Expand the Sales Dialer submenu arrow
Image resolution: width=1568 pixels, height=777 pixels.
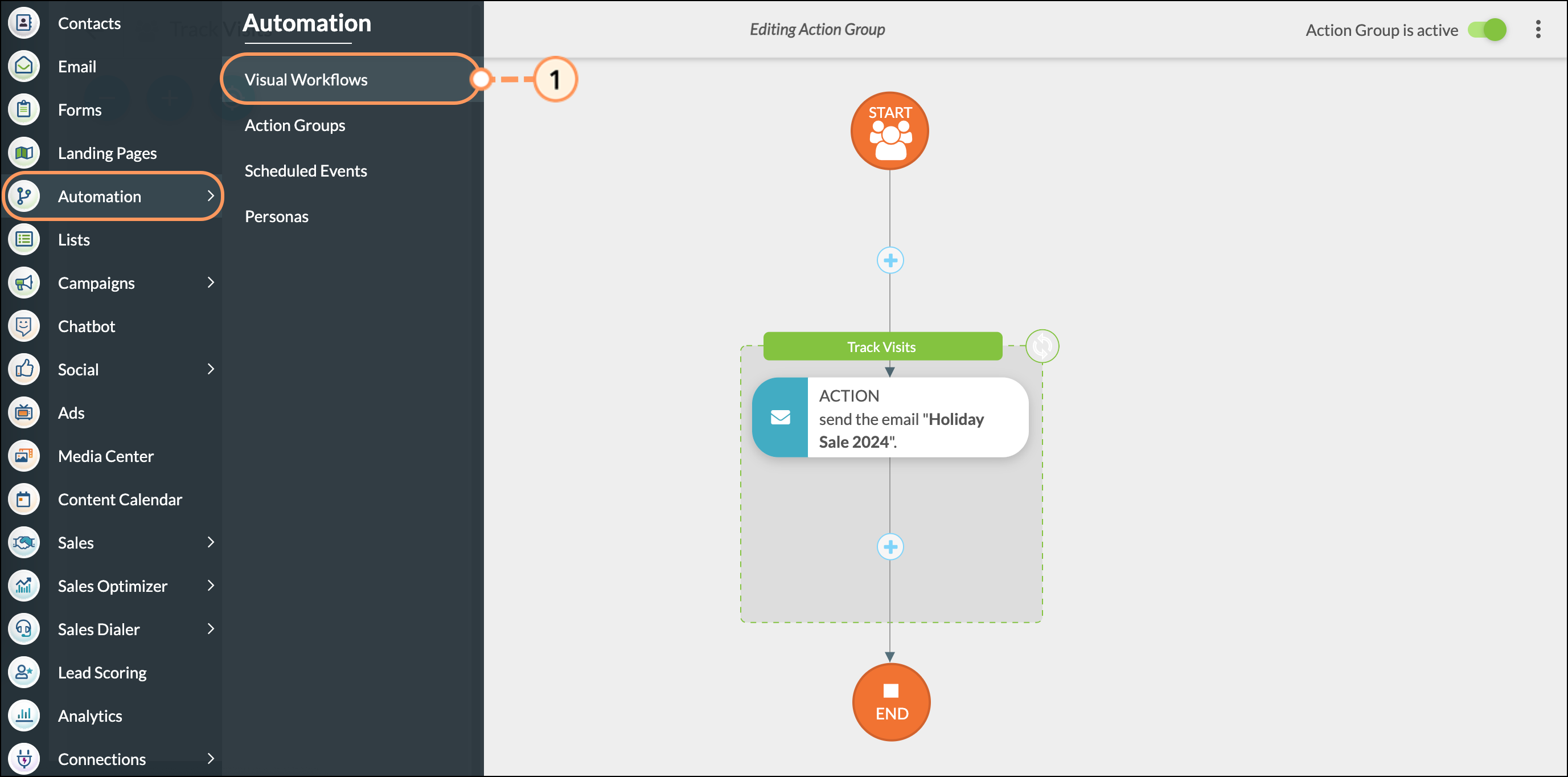(211, 629)
